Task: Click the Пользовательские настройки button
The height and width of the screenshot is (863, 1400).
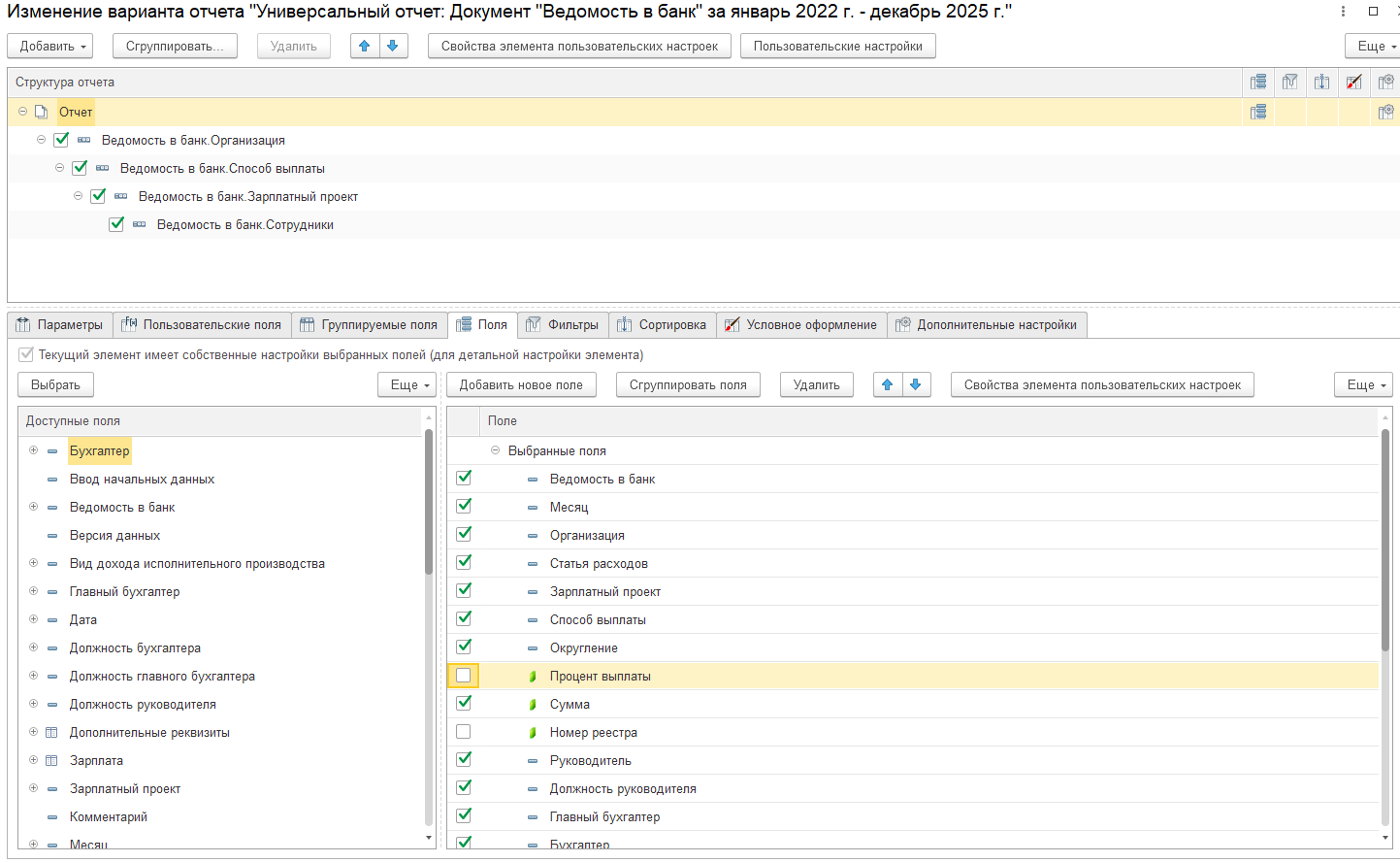Action: pos(837,47)
